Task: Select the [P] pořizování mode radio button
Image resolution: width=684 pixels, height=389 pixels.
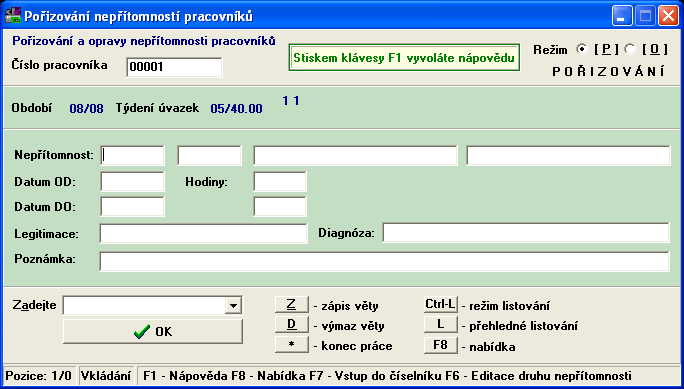Action: [x=581, y=50]
